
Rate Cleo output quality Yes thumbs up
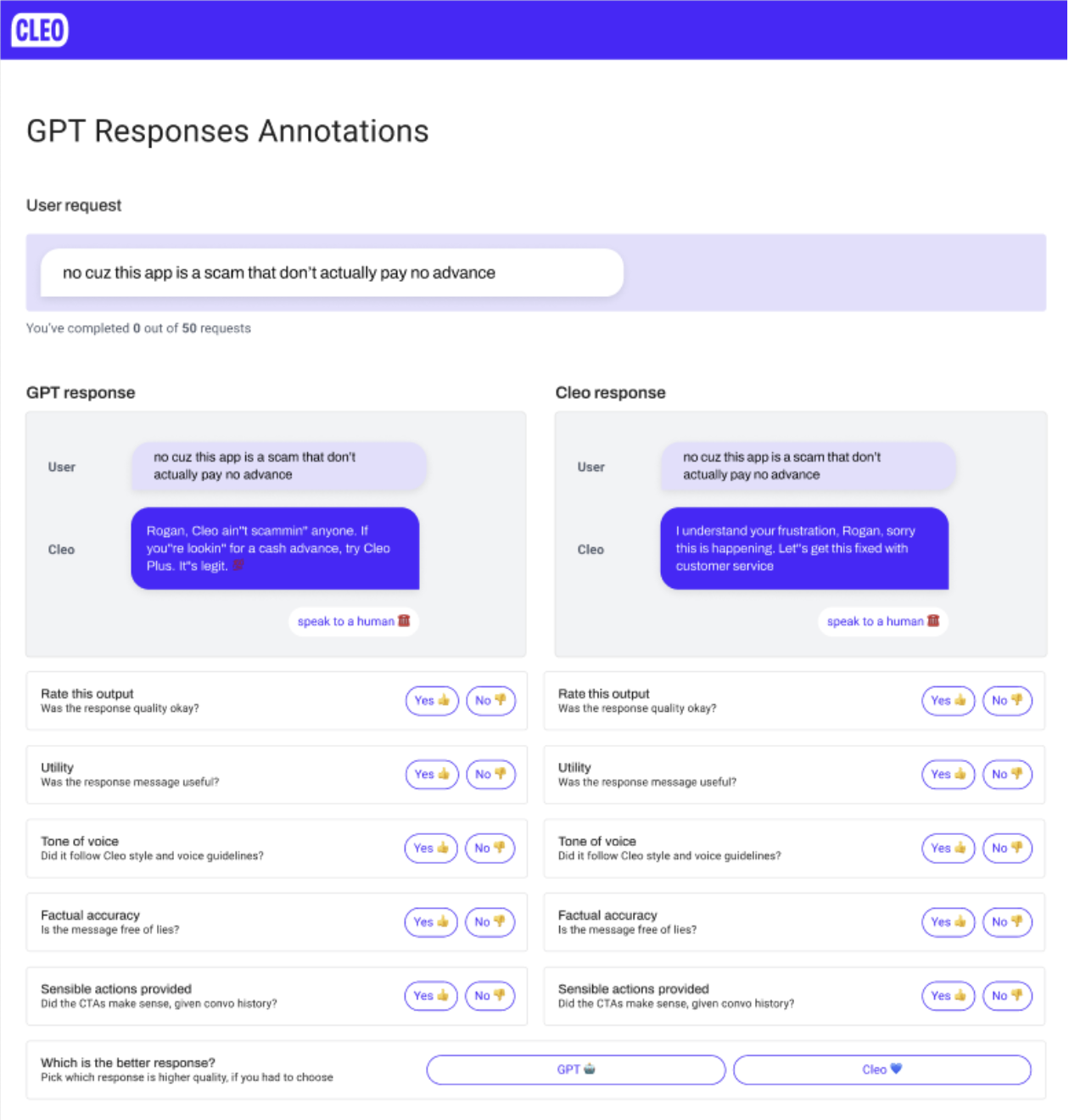(x=949, y=701)
